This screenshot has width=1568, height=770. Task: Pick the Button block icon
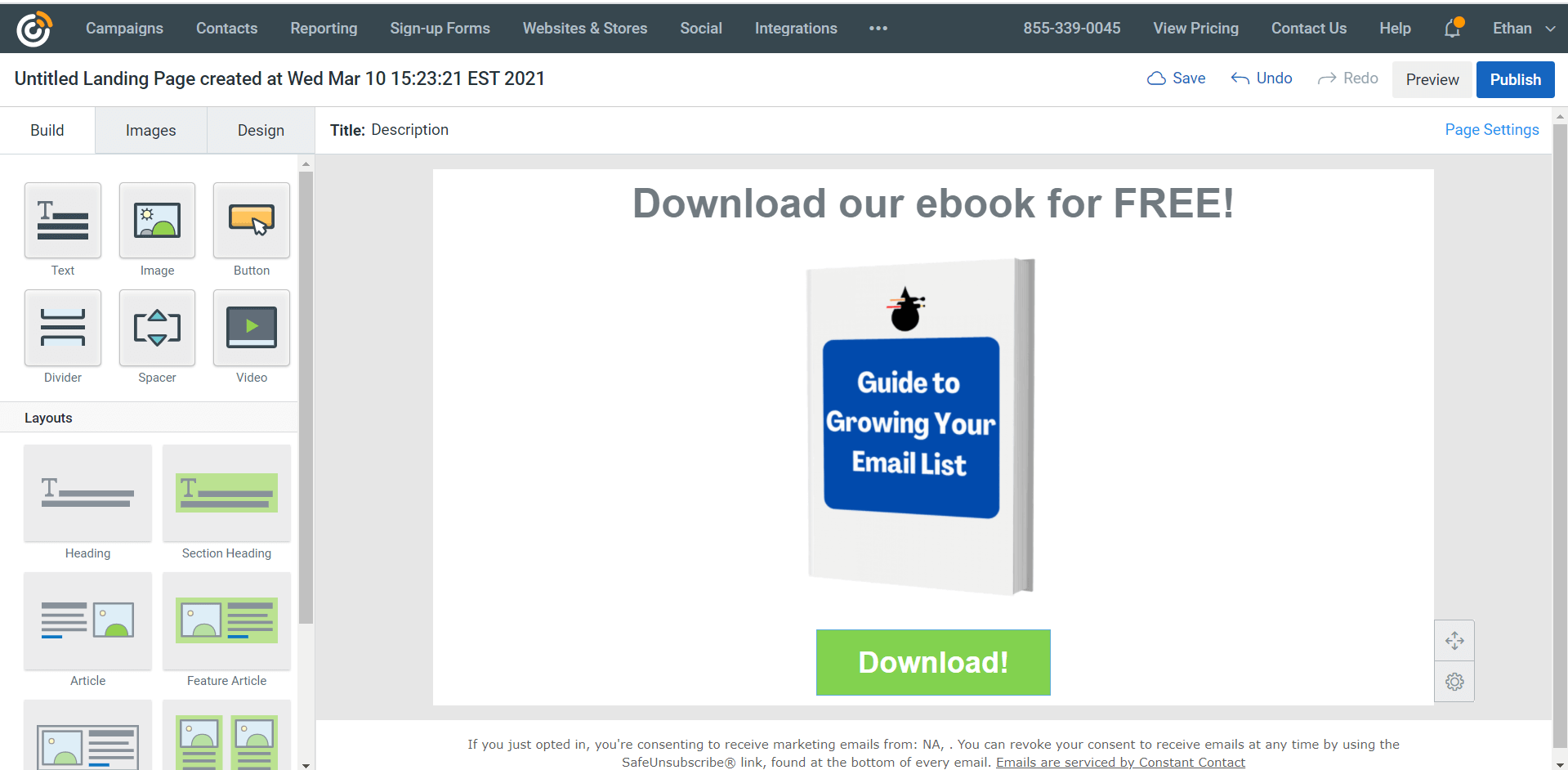(x=252, y=221)
